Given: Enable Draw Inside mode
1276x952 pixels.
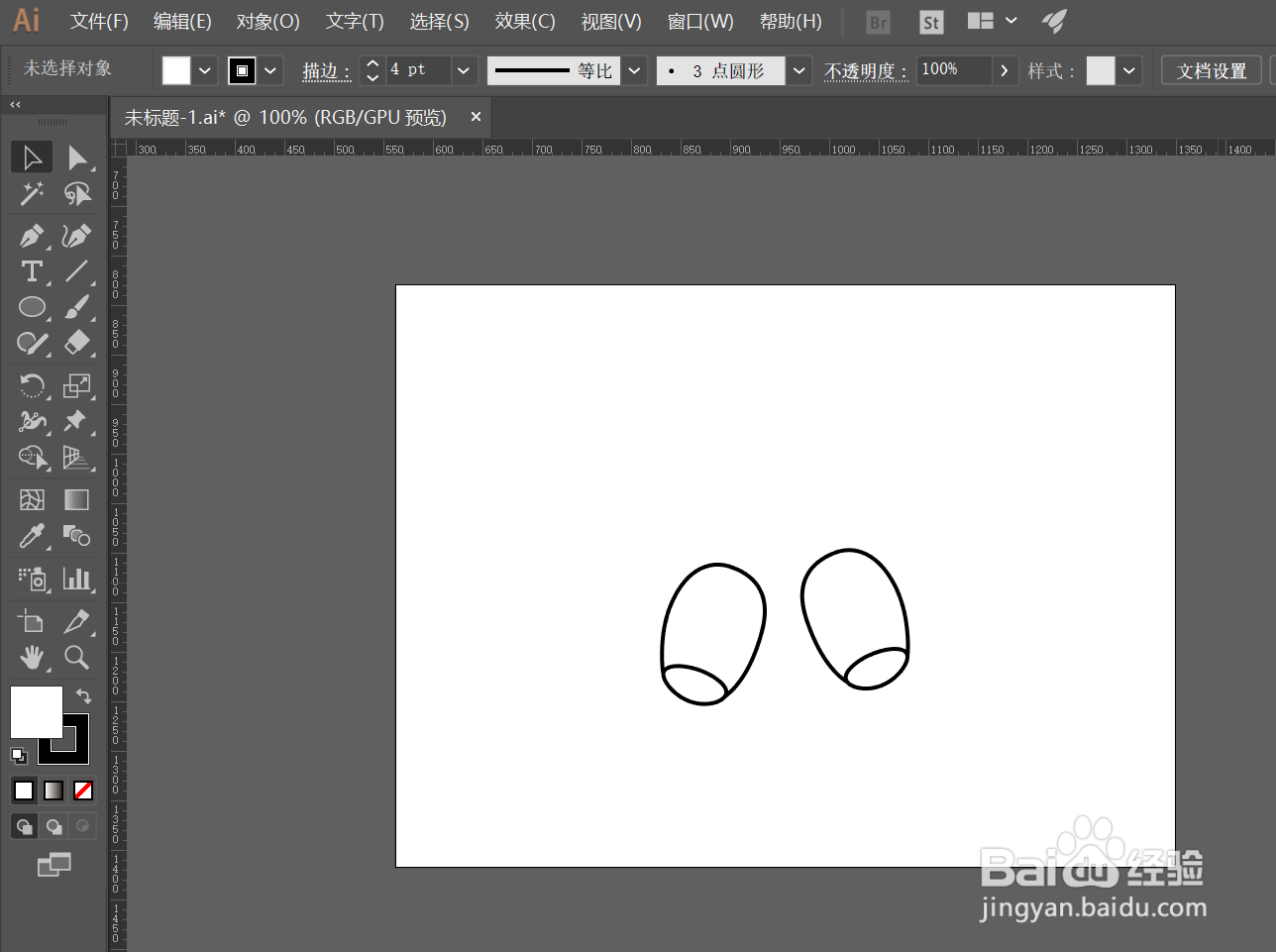Looking at the screenshot, I should tap(82, 826).
